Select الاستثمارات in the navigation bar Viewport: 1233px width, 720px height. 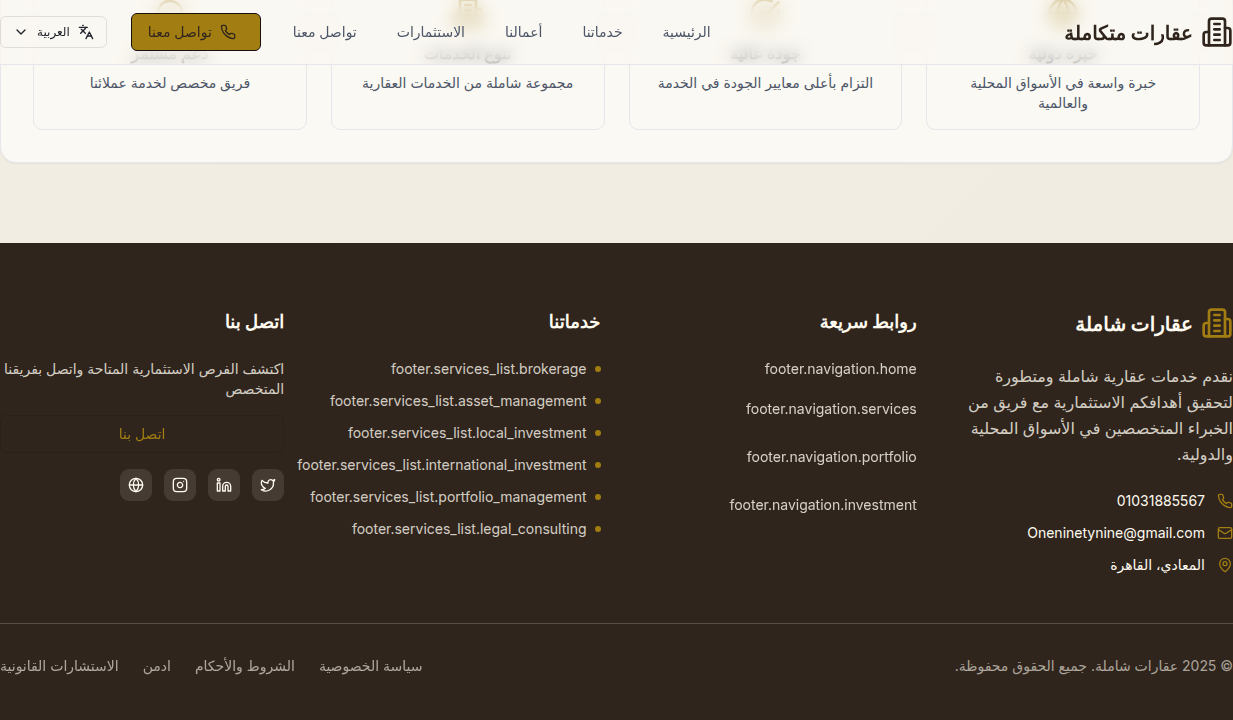[x=430, y=32]
